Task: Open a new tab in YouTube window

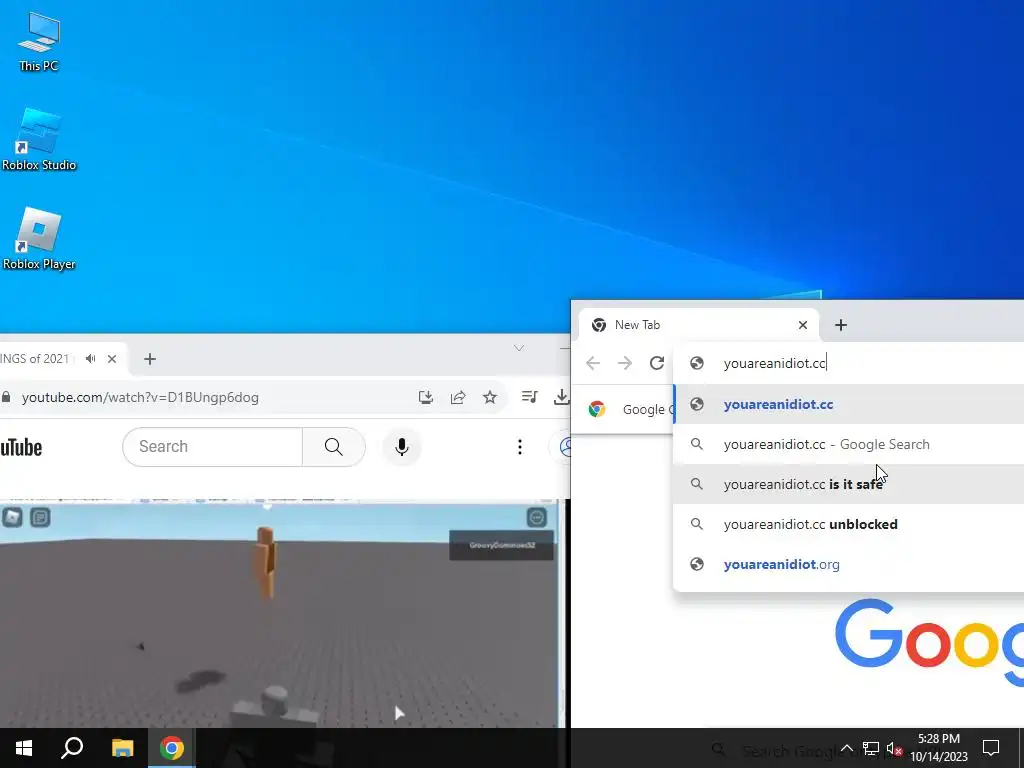Action: (150, 359)
